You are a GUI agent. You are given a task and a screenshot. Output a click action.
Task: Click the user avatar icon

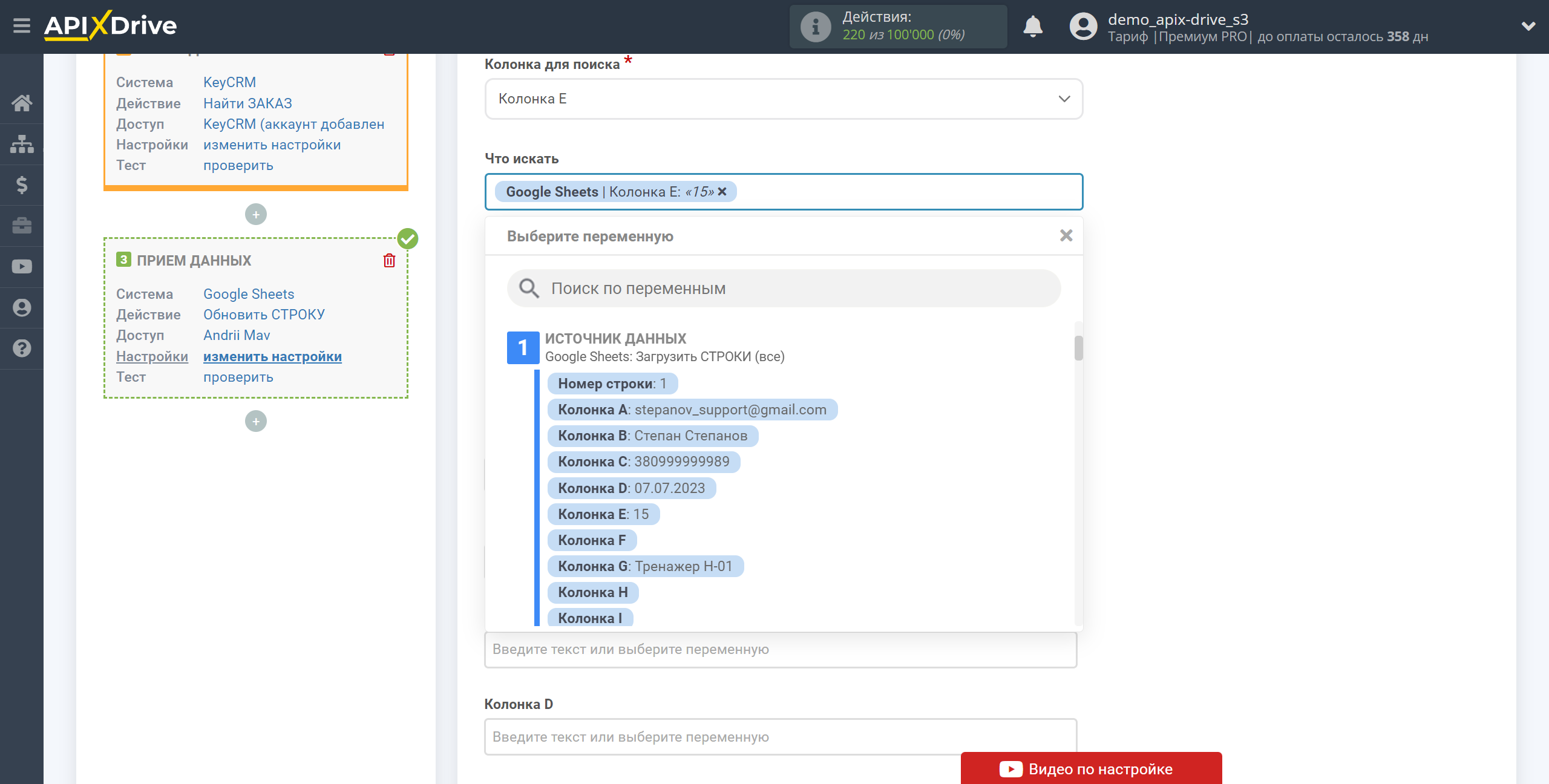pos(1083,27)
